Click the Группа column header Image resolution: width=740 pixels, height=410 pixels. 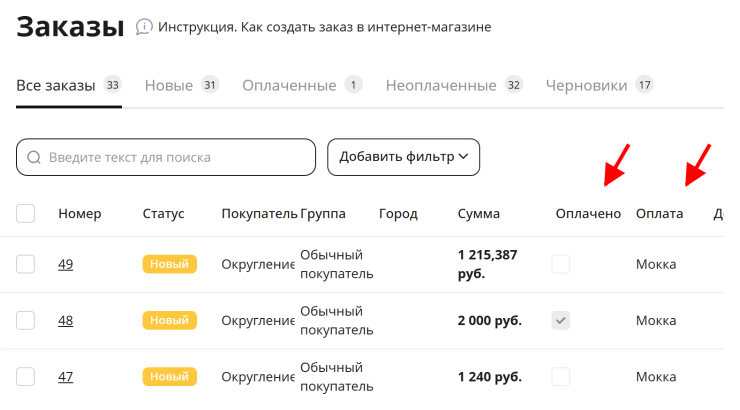tap(323, 214)
